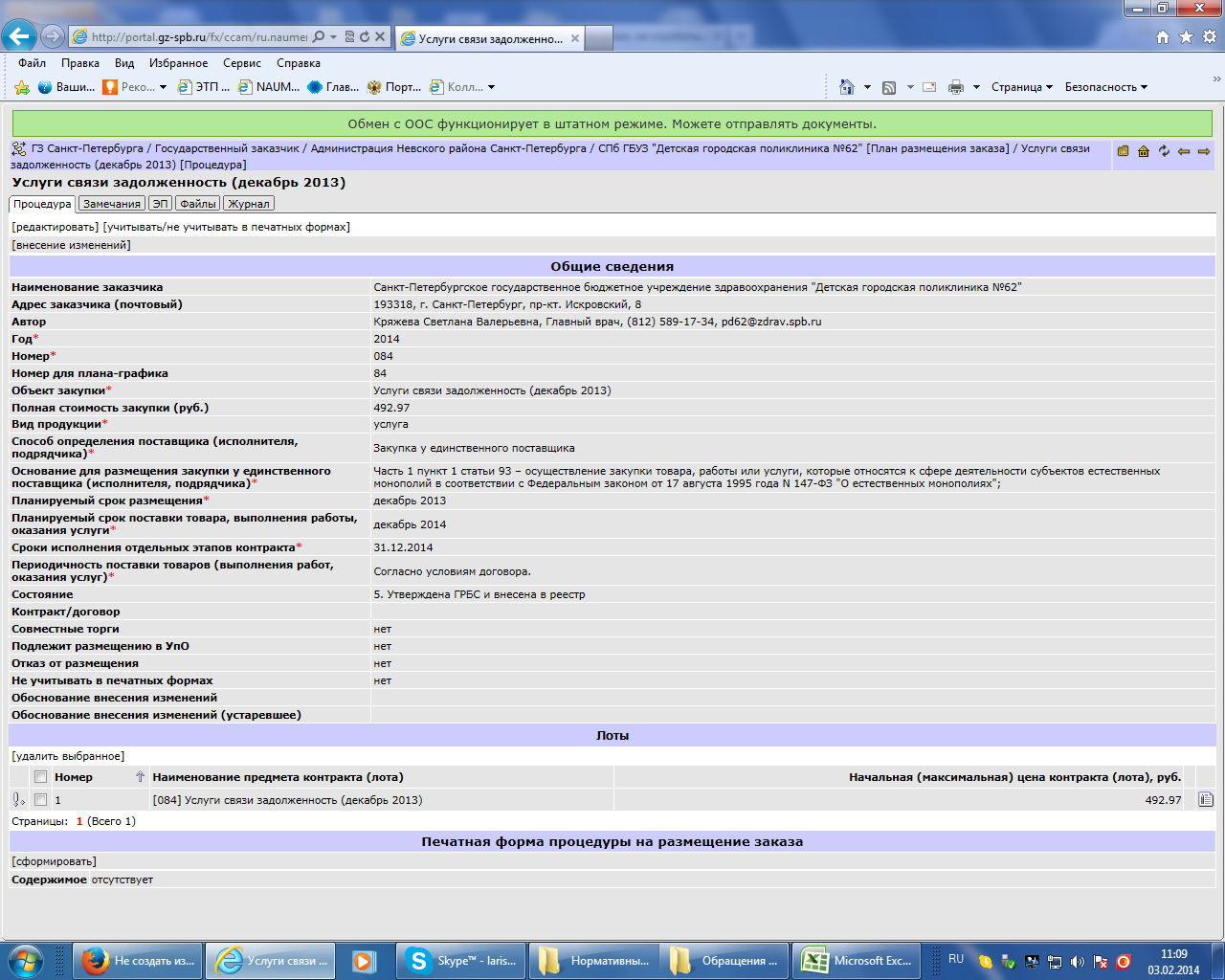Click the RU language indicator in tray
This screenshot has height=980, width=1225.
(956, 959)
